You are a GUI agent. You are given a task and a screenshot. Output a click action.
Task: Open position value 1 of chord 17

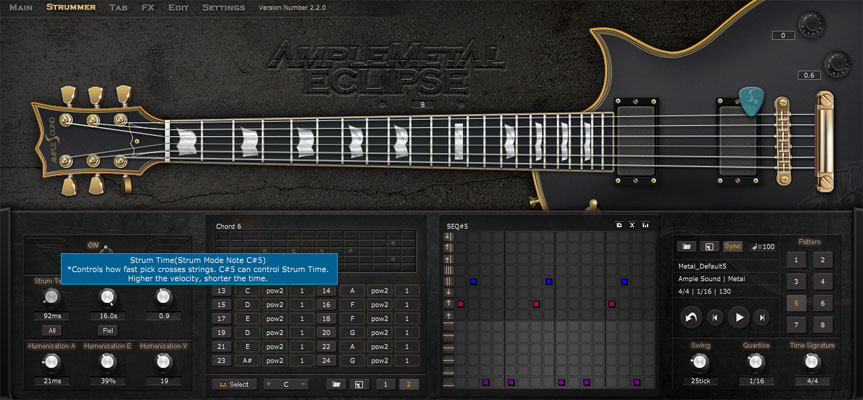[x=303, y=319]
